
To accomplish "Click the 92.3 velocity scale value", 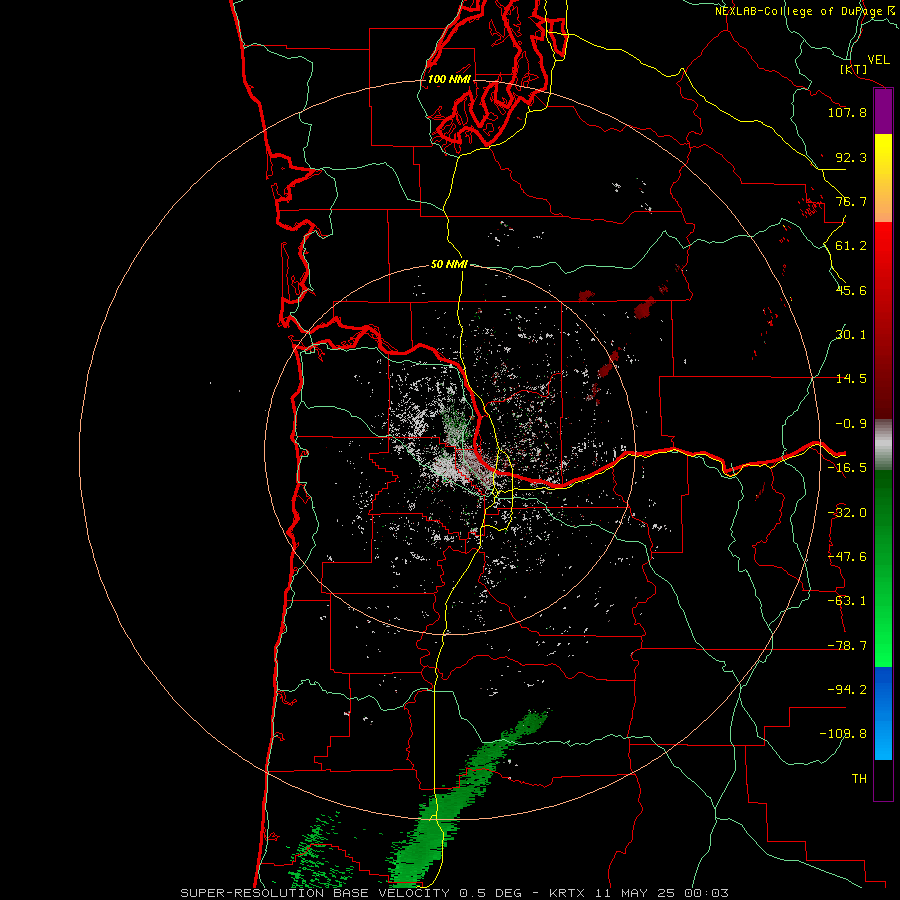I will coord(851,157).
